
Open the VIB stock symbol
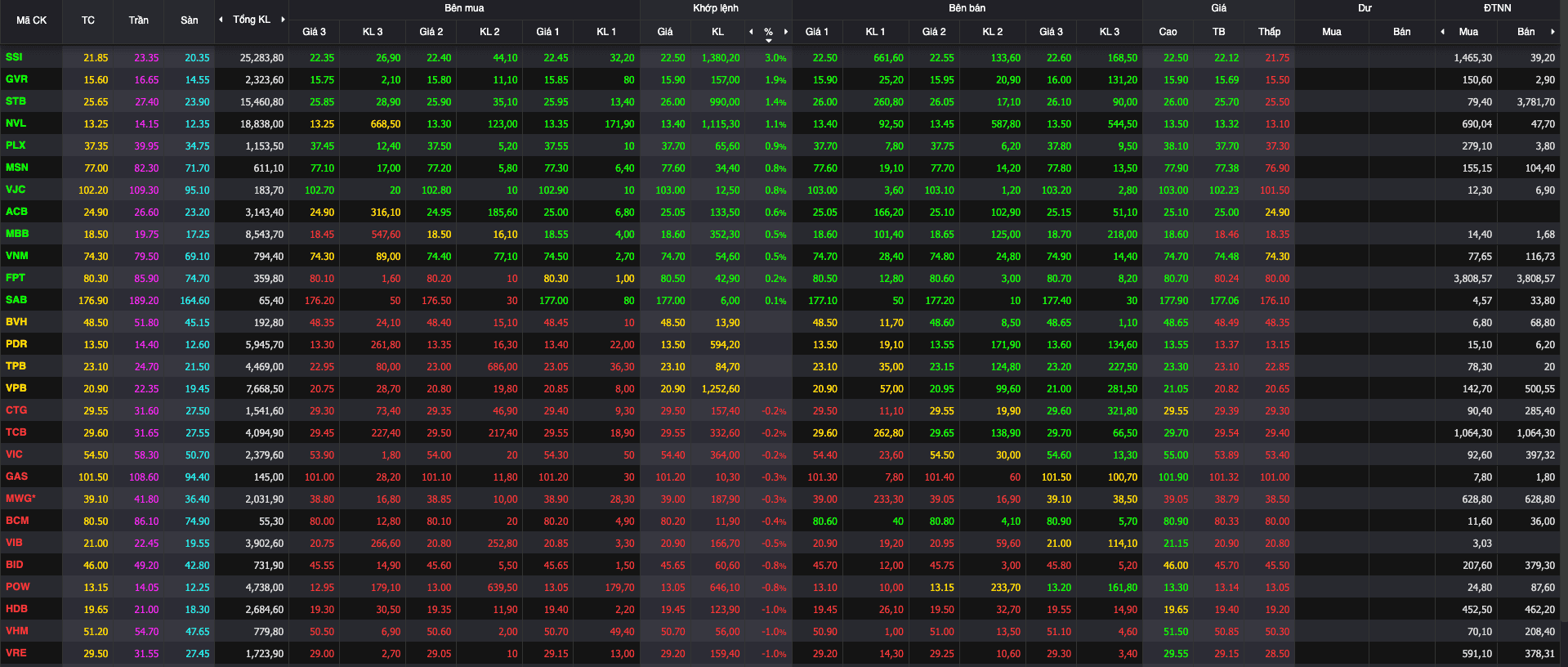(x=14, y=543)
